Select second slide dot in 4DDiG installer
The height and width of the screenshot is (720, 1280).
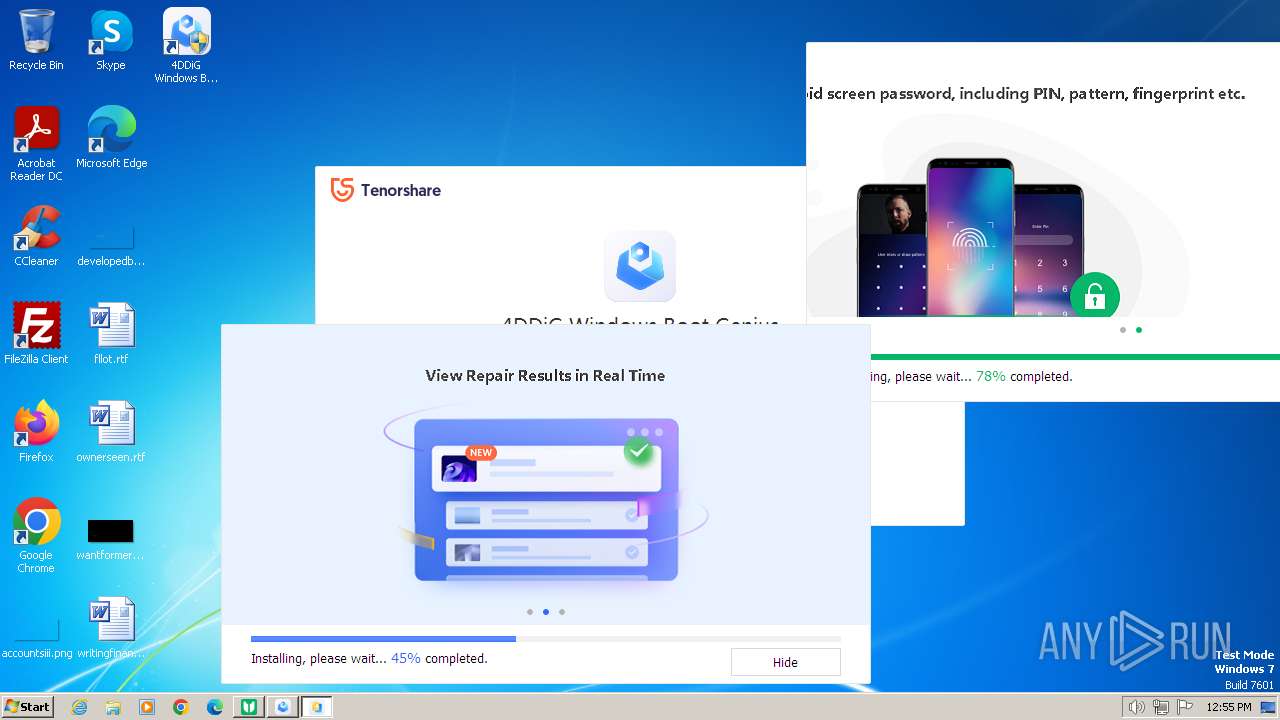546,612
